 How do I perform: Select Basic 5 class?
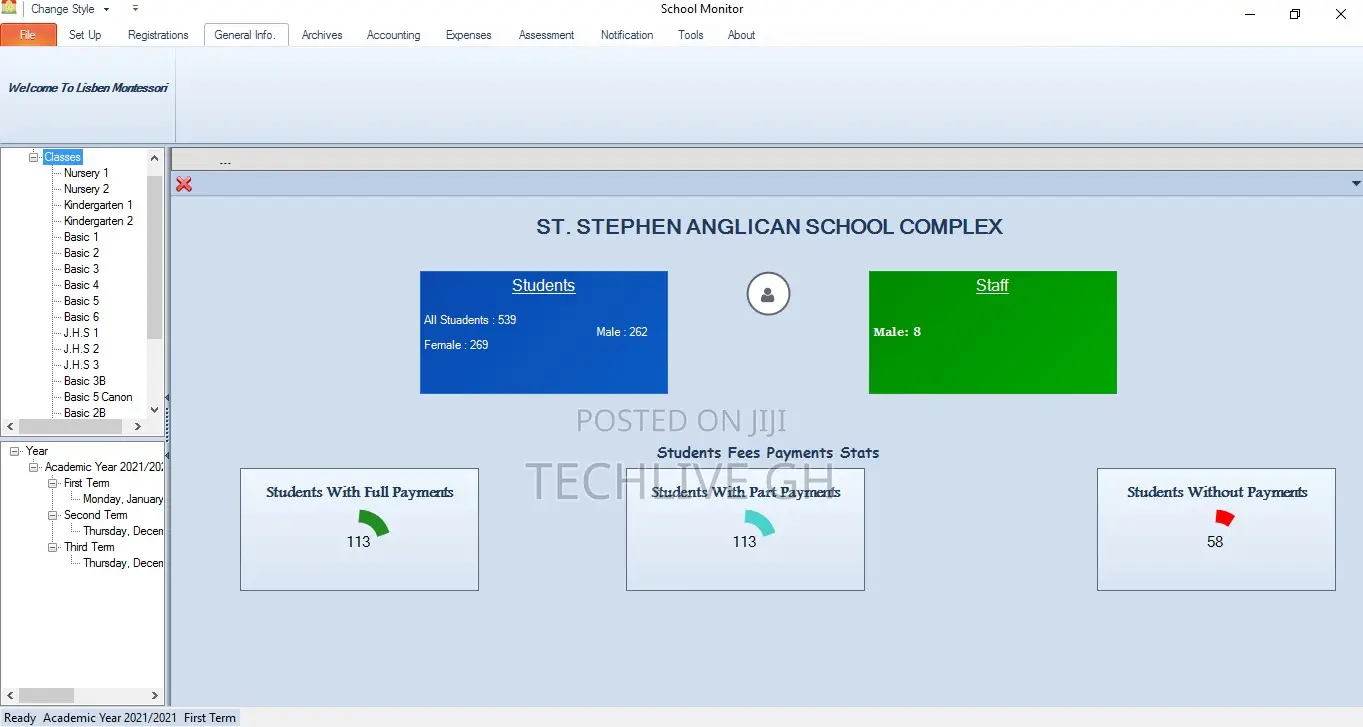[x=81, y=301]
